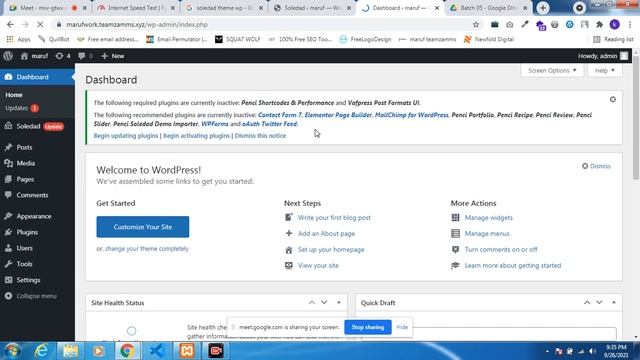Screen dimensions: 640x360
Task: Open Learn more about getting started
Action: click(x=513, y=265)
